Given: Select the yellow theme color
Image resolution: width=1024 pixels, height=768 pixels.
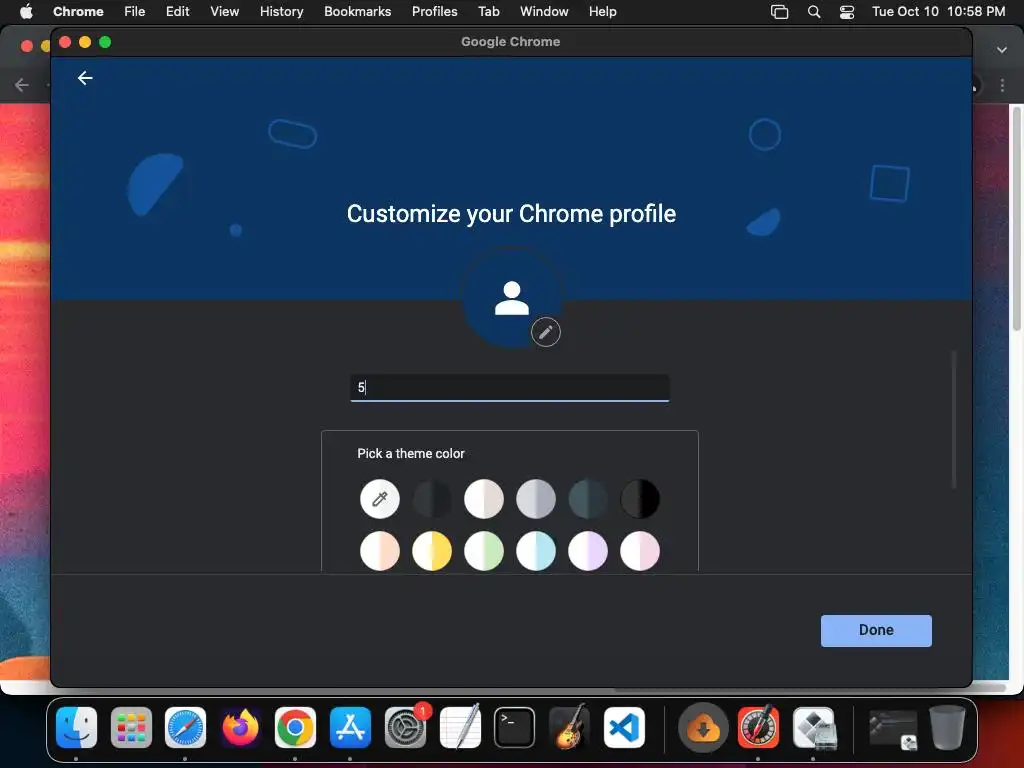Looking at the screenshot, I should click(x=432, y=551).
